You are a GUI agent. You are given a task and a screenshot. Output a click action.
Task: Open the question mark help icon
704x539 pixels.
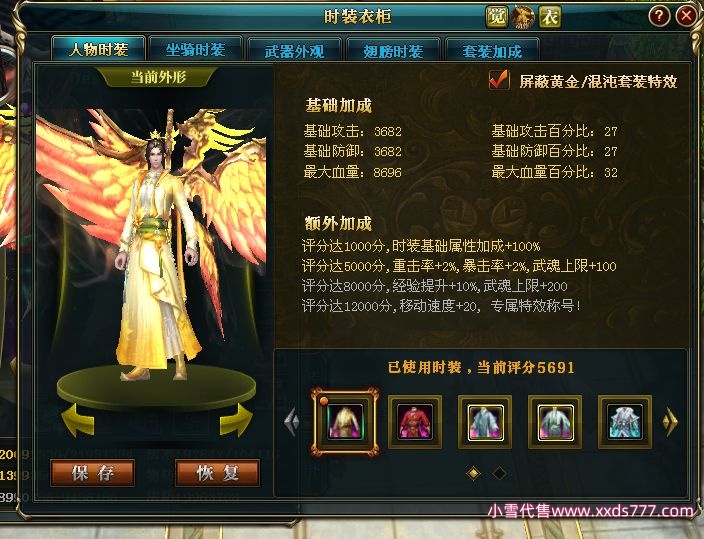tap(659, 17)
